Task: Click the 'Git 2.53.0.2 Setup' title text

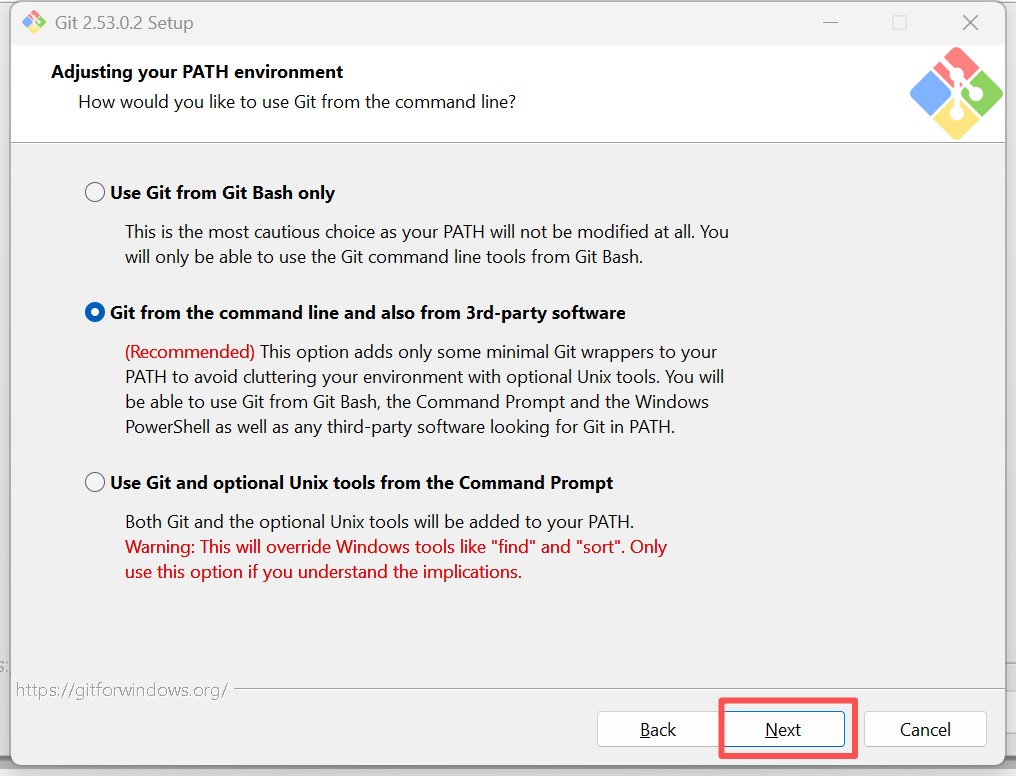Action: click(x=124, y=23)
